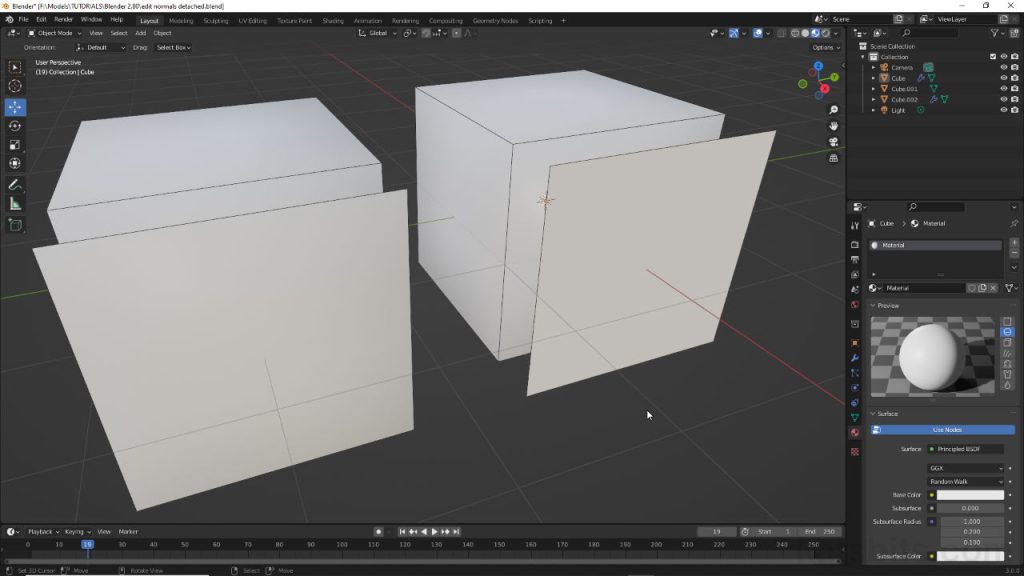The width and height of the screenshot is (1024, 576).
Task: Open the Material Properties tab
Action: [856, 434]
